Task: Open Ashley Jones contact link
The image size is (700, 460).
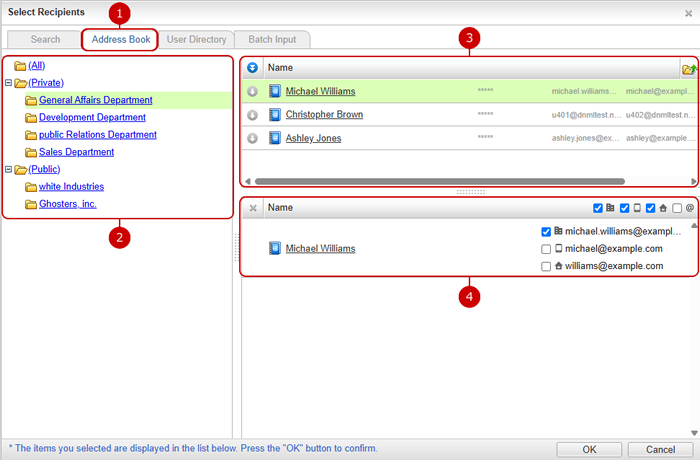Action: pos(313,138)
